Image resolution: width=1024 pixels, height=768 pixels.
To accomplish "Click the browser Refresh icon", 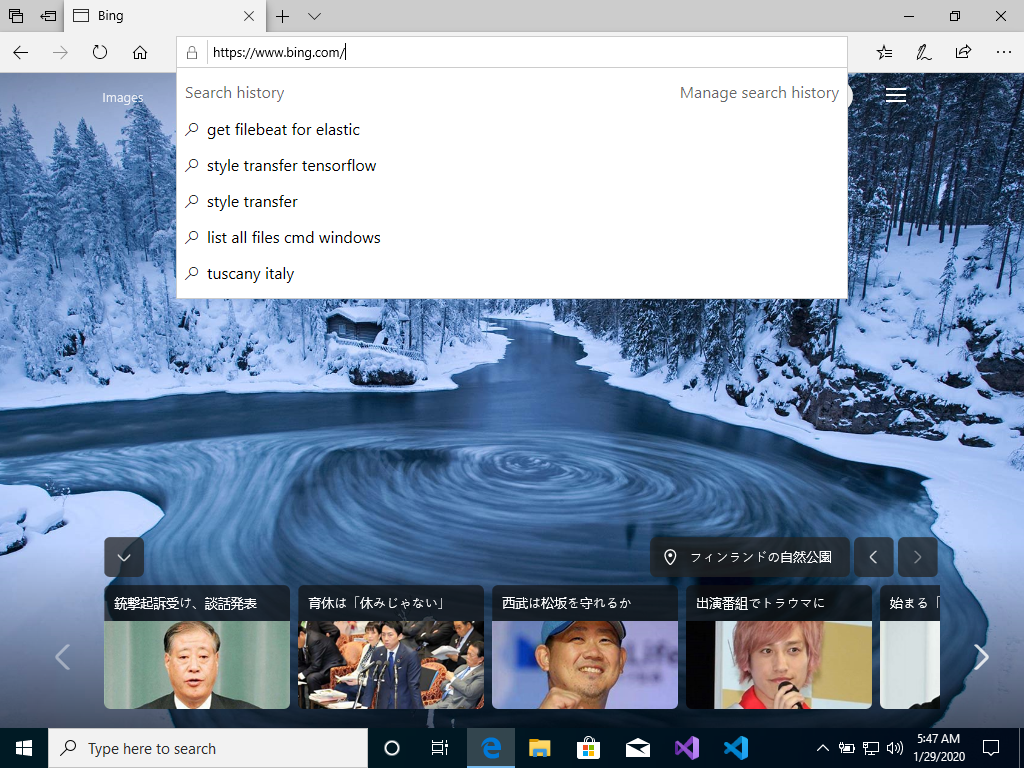I will click(100, 52).
